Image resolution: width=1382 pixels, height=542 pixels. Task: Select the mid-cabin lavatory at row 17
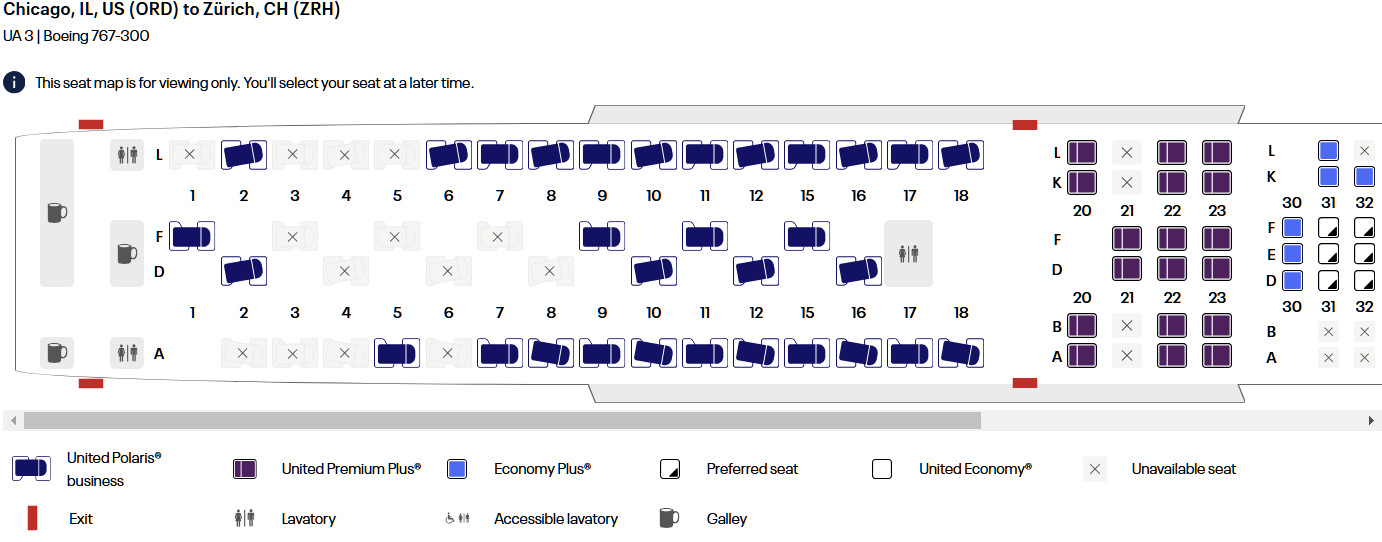click(x=908, y=254)
